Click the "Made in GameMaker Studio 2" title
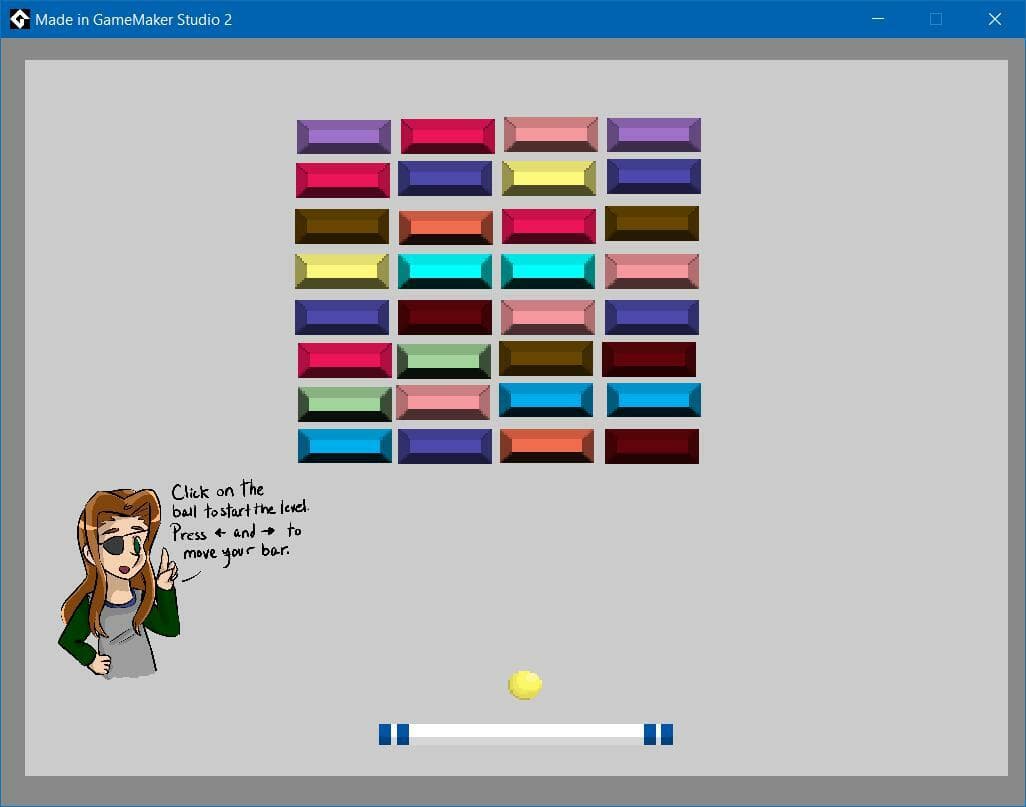 (x=133, y=20)
